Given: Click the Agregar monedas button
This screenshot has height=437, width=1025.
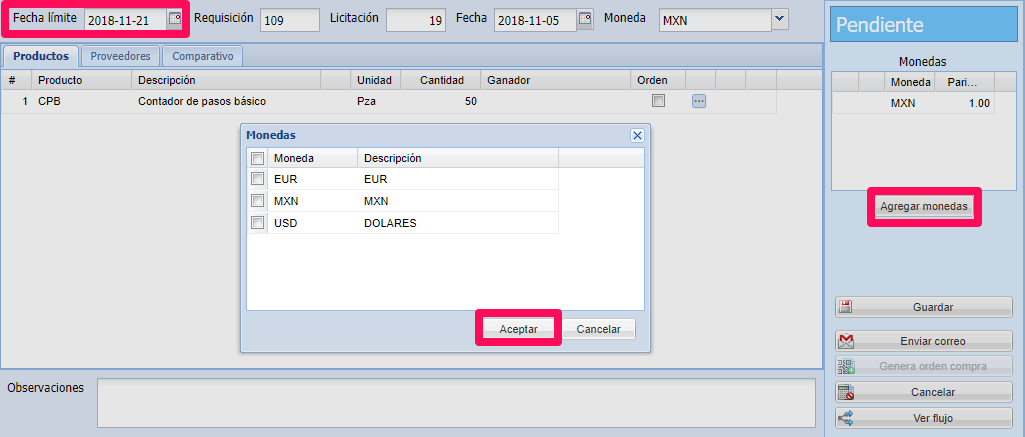Looking at the screenshot, I should coord(924,207).
